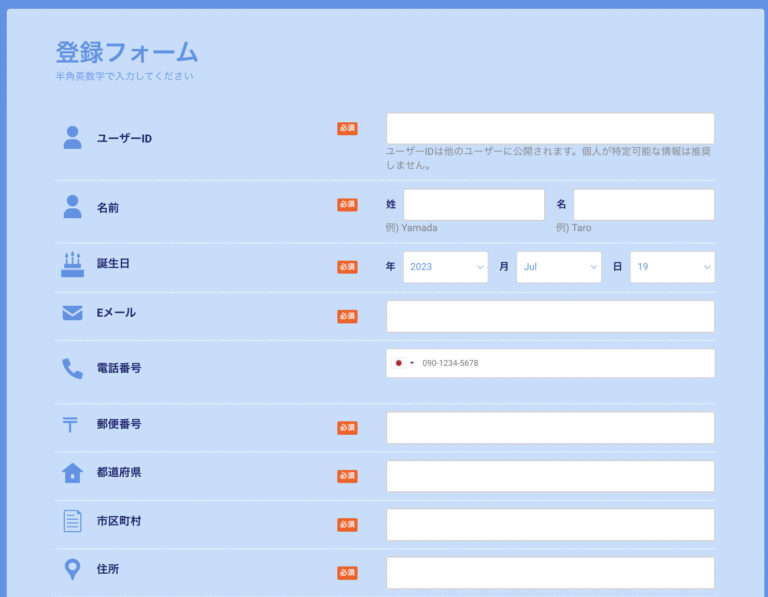The image size is (768, 597).
Task: Open the year dropdown showing 2023
Action: tap(446, 267)
